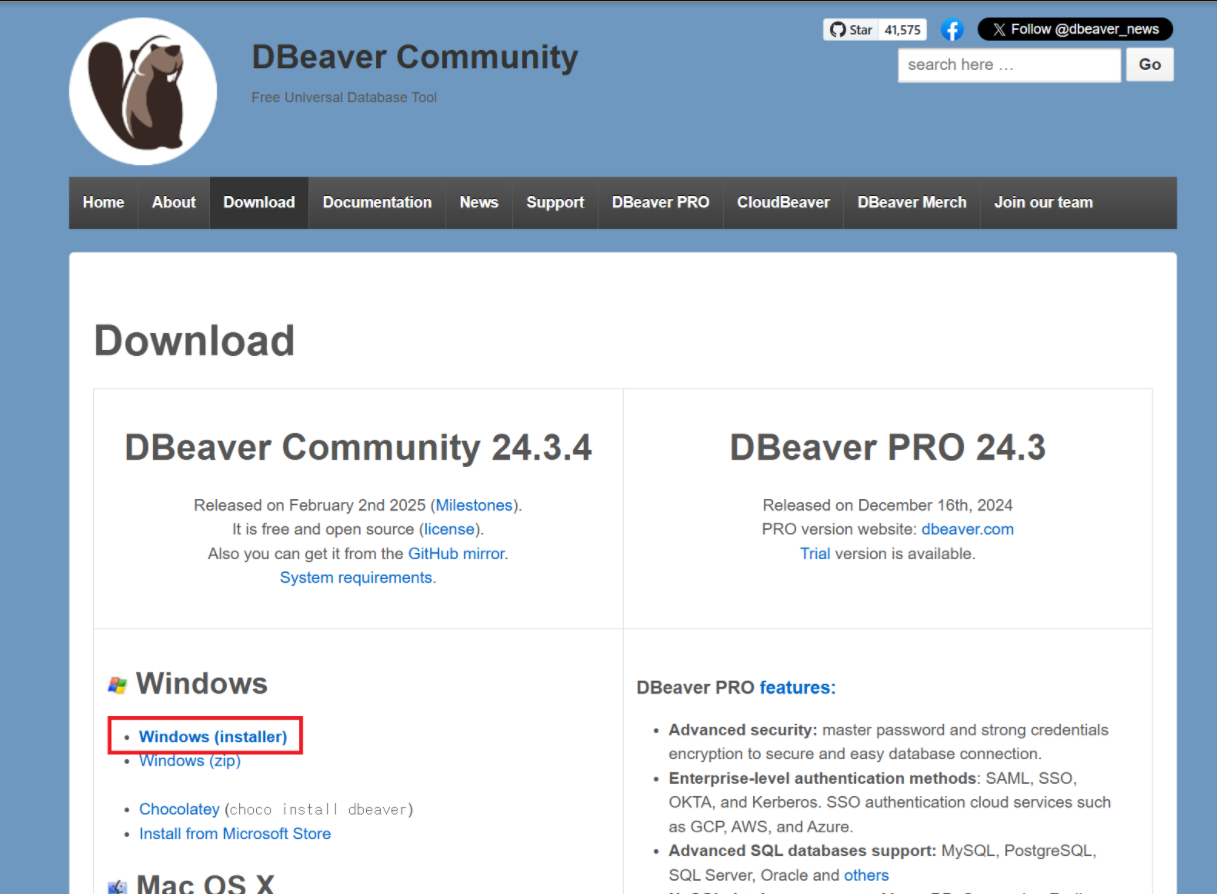Visit the DBeaver Merch menu item

click(x=912, y=202)
